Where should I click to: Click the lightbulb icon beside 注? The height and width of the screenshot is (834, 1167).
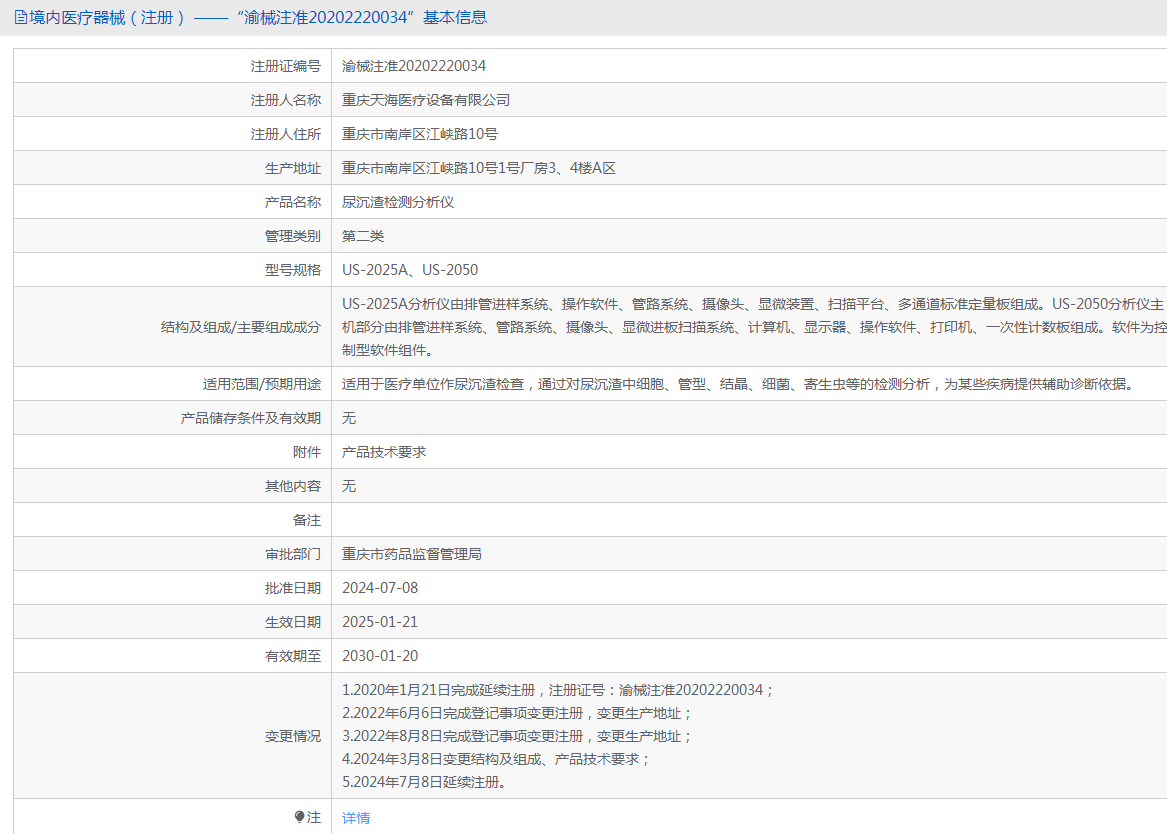pos(300,817)
